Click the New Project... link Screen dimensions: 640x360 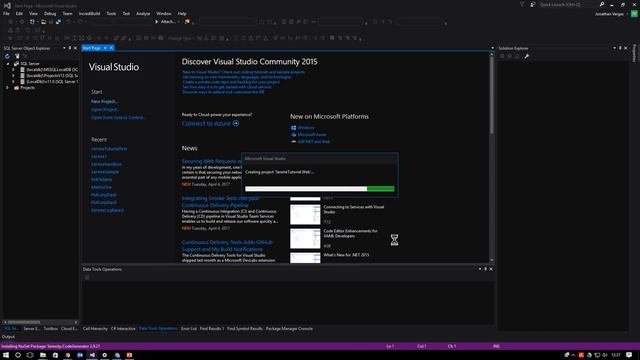pos(104,101)
